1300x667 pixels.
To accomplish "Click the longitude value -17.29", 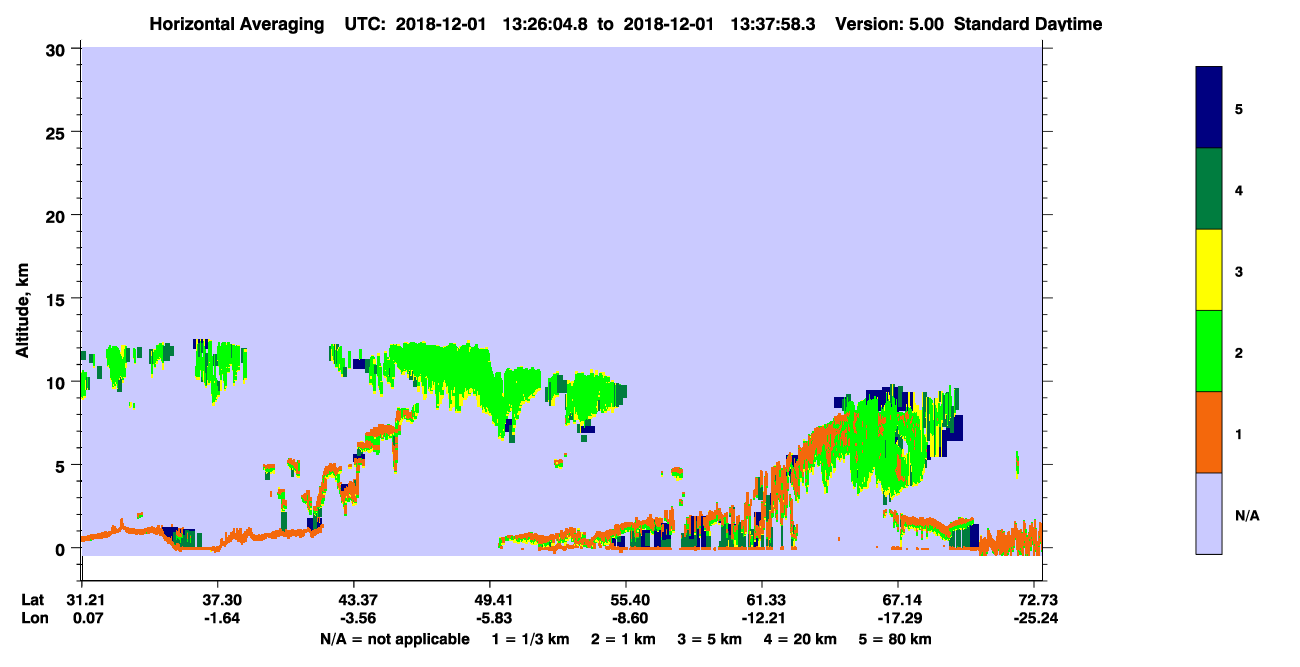I will point(898,618).
